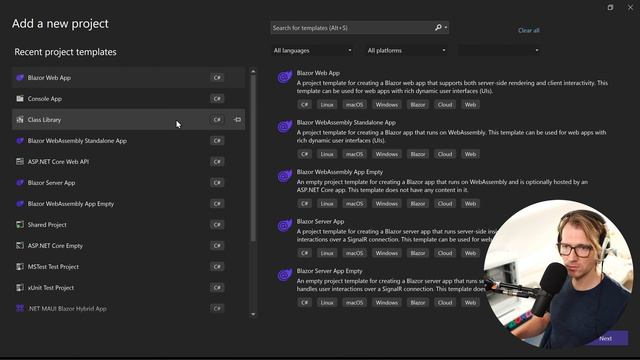Click recent Blazor WebAssembly Standalone App icon
This screenshot has height=360, width=640.
click(x=20, y=141)
